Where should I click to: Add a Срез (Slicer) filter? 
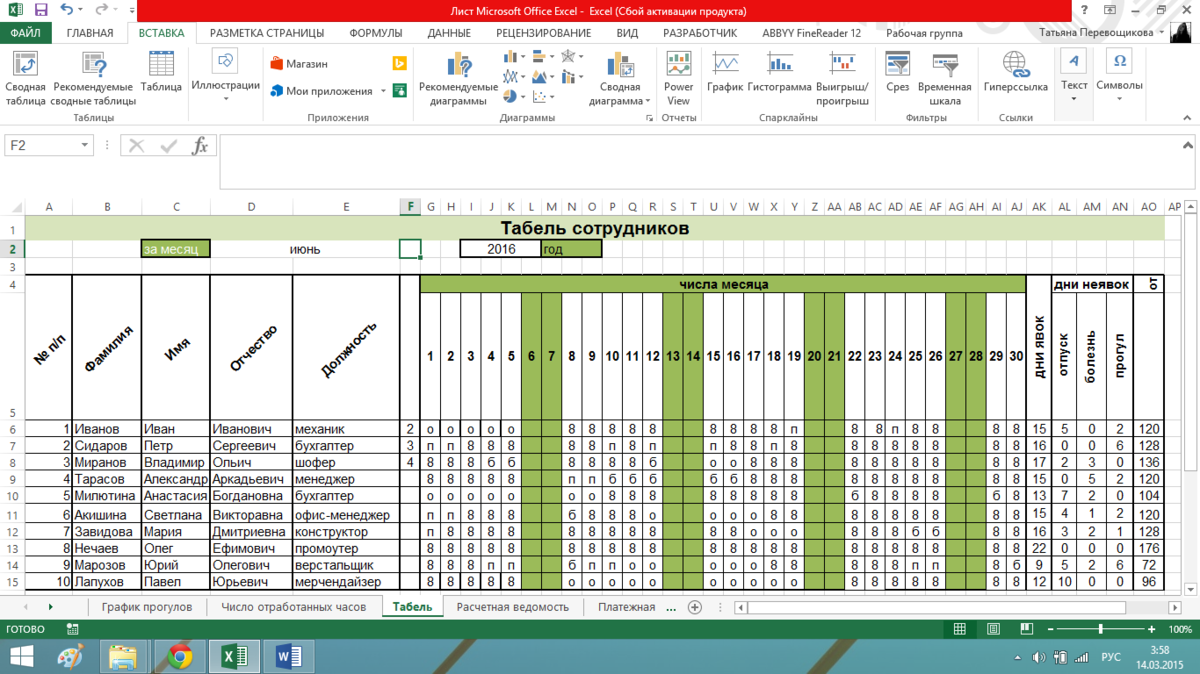pyautogui.click(x=897, y=73)
